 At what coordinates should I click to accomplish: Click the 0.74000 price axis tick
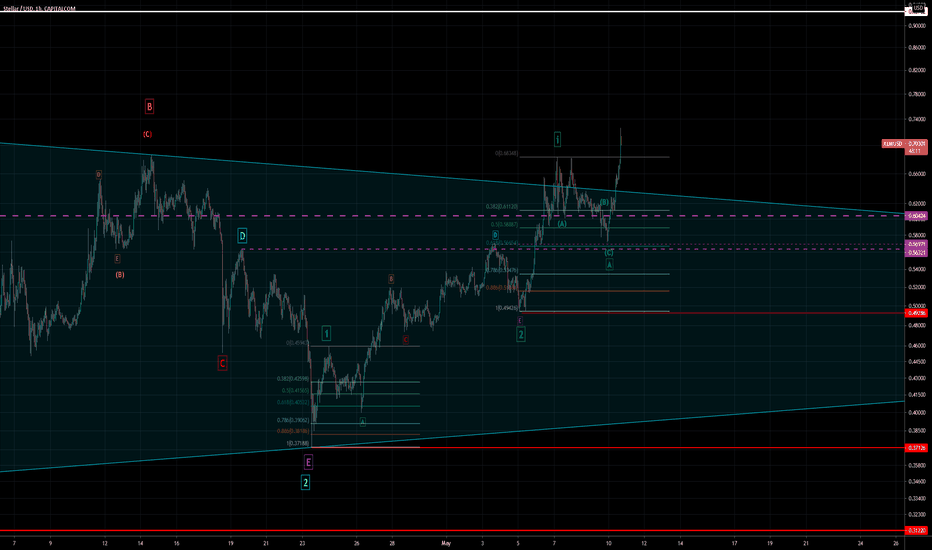tap(918, 120)
